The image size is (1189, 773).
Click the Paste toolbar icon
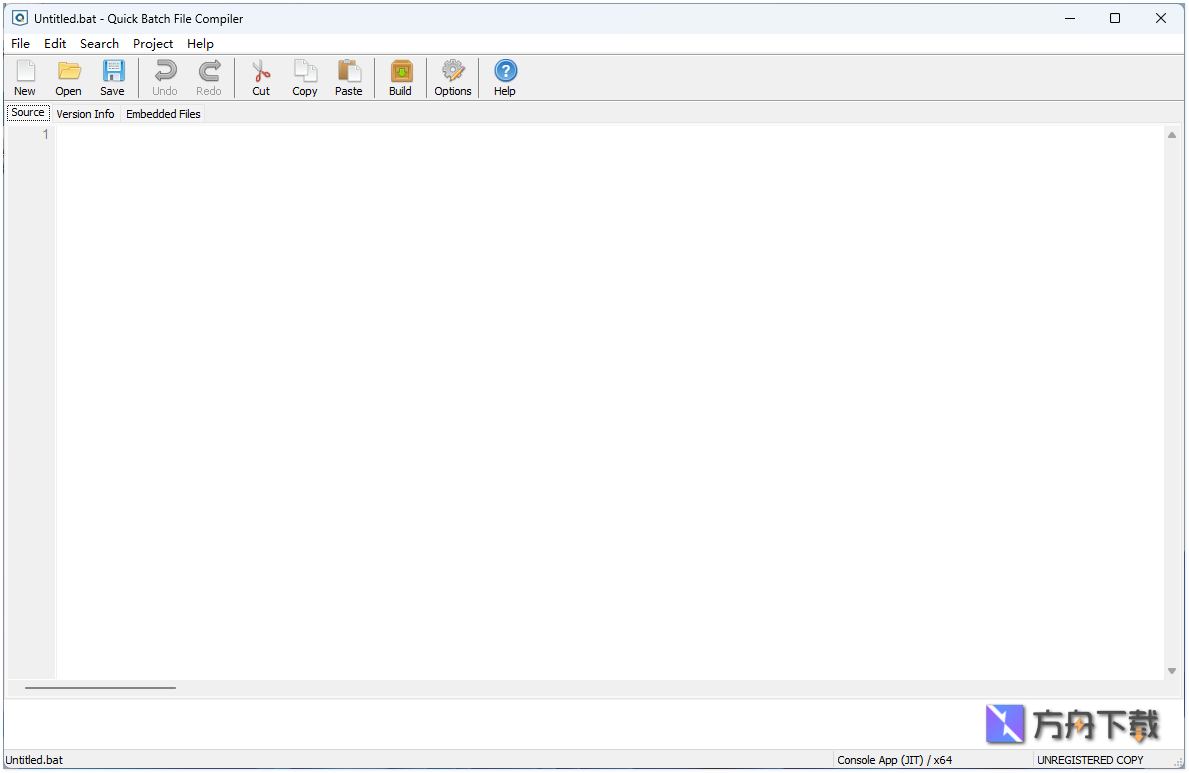click(x=349, y=77)
